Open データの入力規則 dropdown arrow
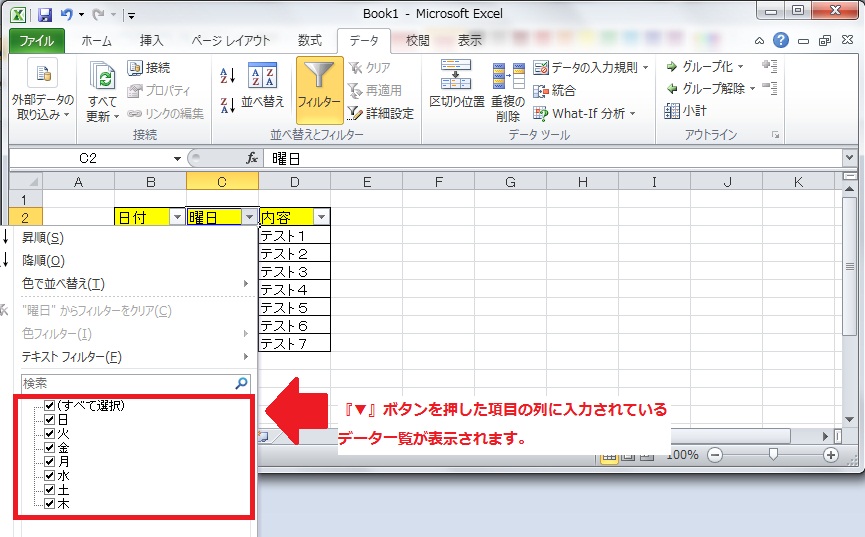This screenshot has width=865, height=537. point(645,67)
